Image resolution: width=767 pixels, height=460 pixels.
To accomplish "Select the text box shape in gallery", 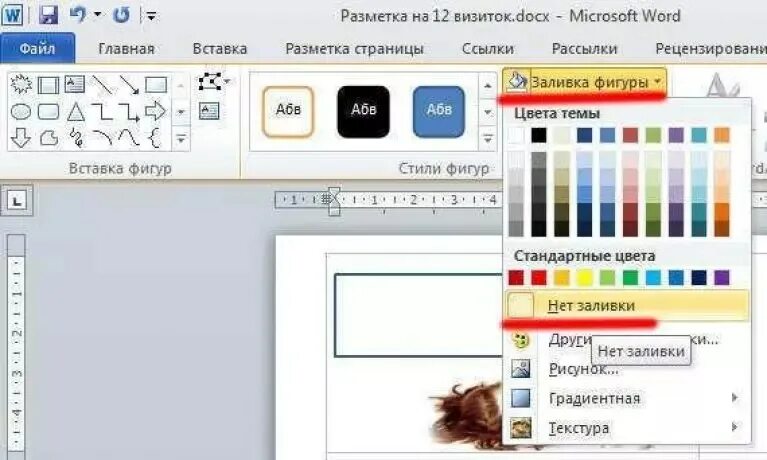I will coord(75,85).
